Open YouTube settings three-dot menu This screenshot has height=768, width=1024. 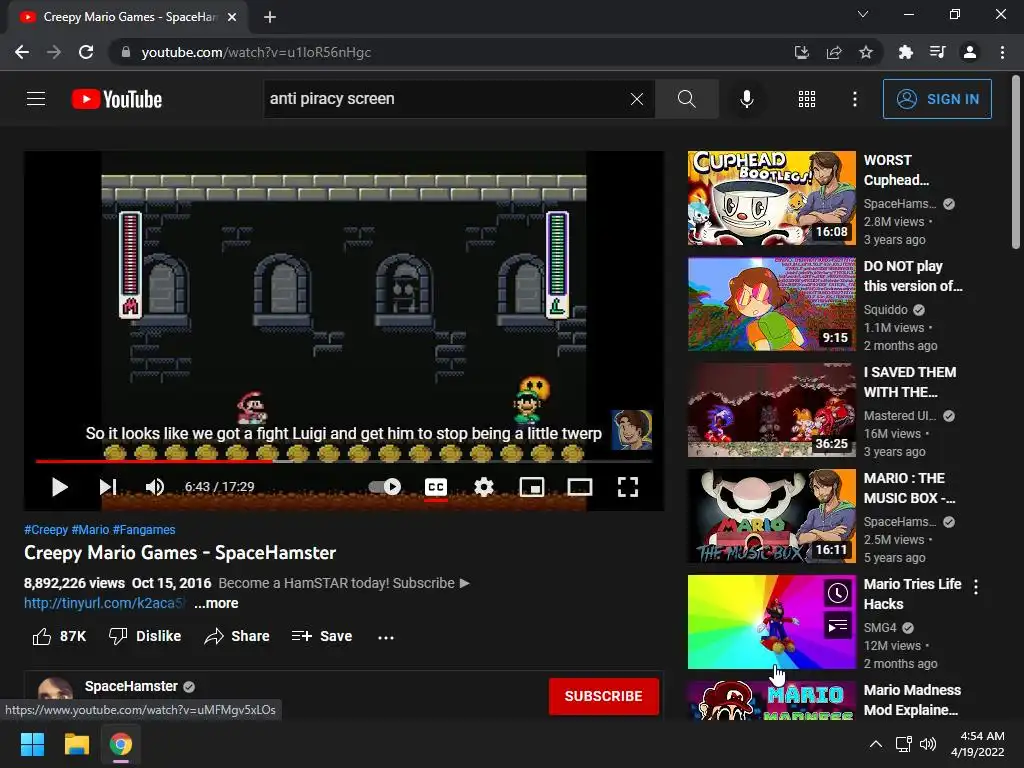coord(855,99)
